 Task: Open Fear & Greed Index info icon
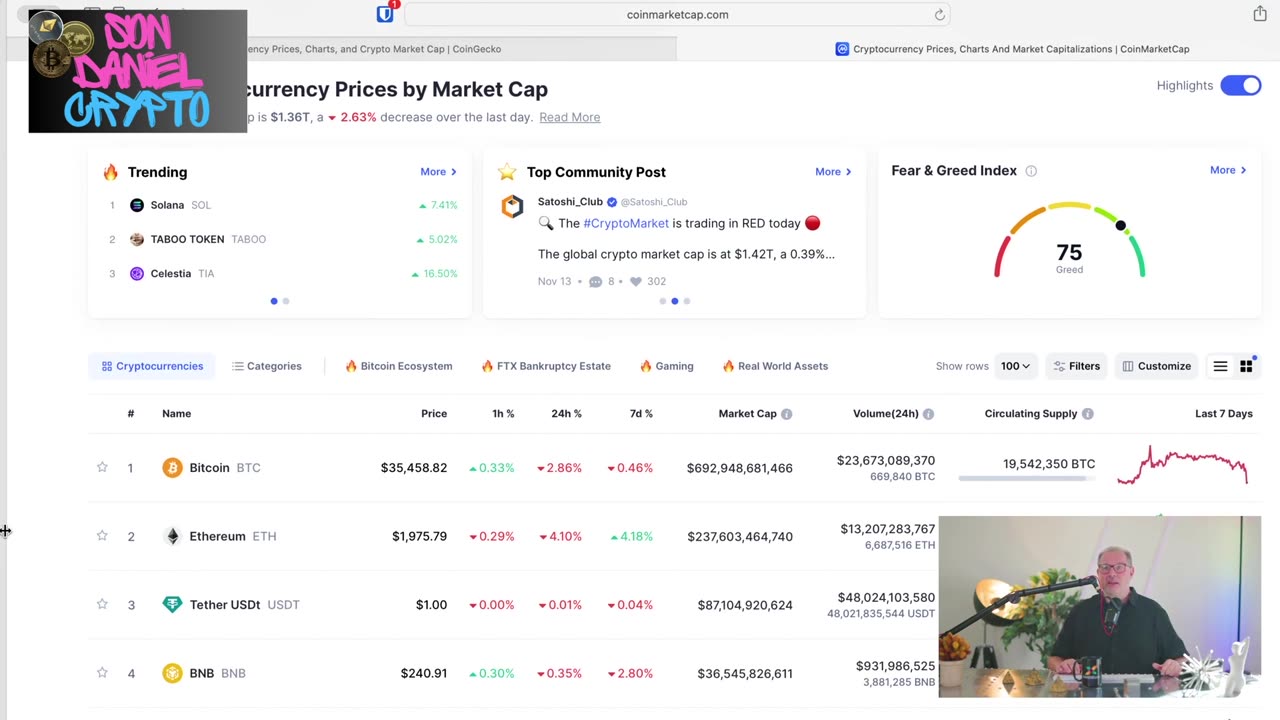click(x=1031, y=171)
